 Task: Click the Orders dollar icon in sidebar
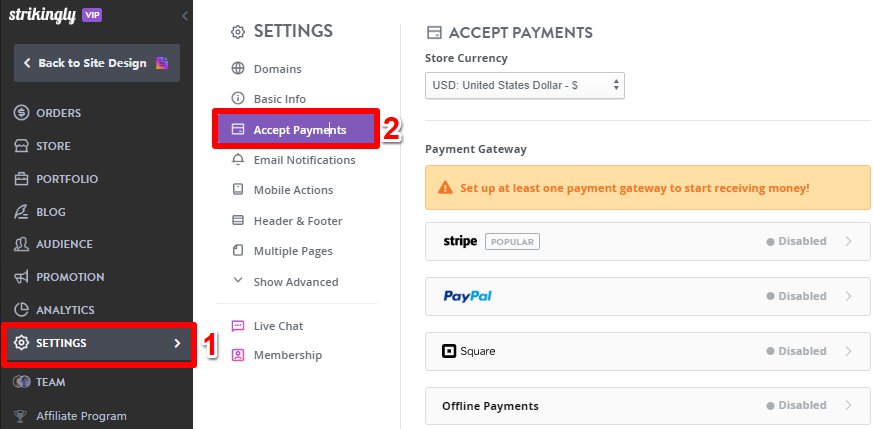[x=21, y=113]
